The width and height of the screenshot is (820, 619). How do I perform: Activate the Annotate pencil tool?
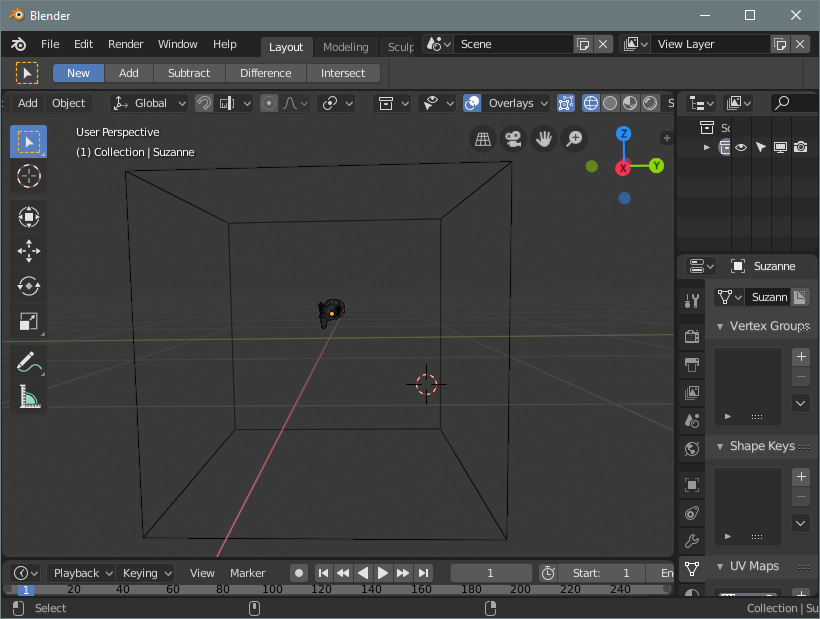coord(28,362)
